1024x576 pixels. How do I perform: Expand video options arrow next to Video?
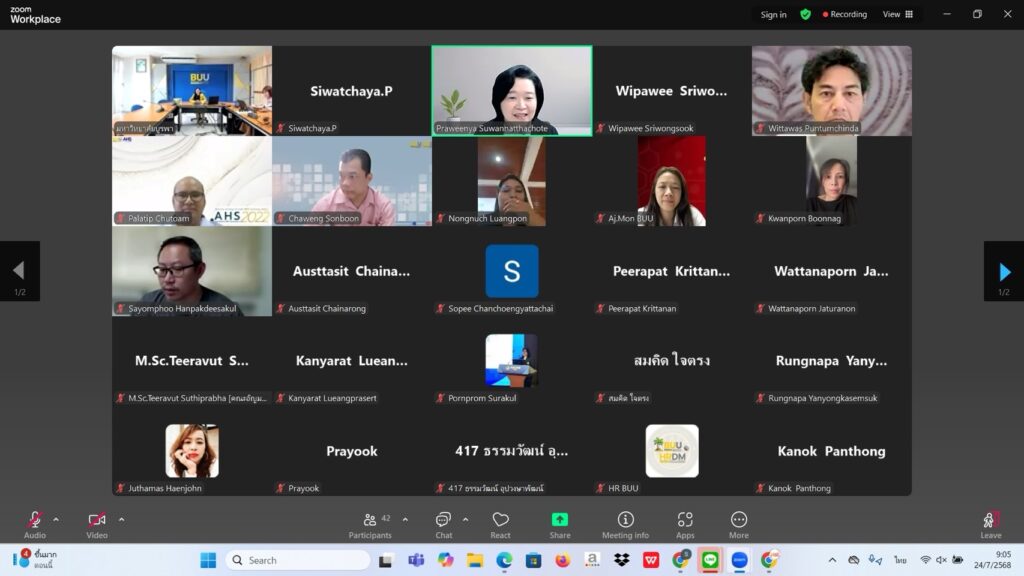(x=122, y=519)
